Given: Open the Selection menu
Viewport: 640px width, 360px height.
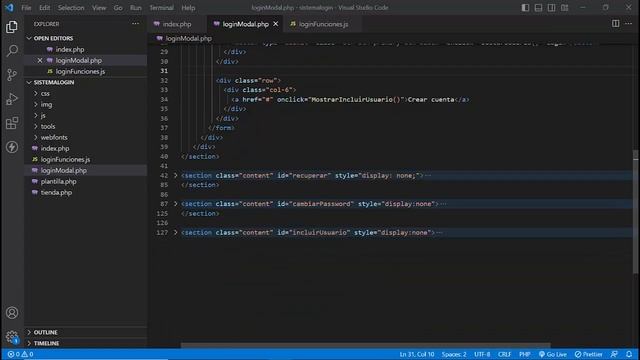Looking at the screenshot, I should 71,8.
